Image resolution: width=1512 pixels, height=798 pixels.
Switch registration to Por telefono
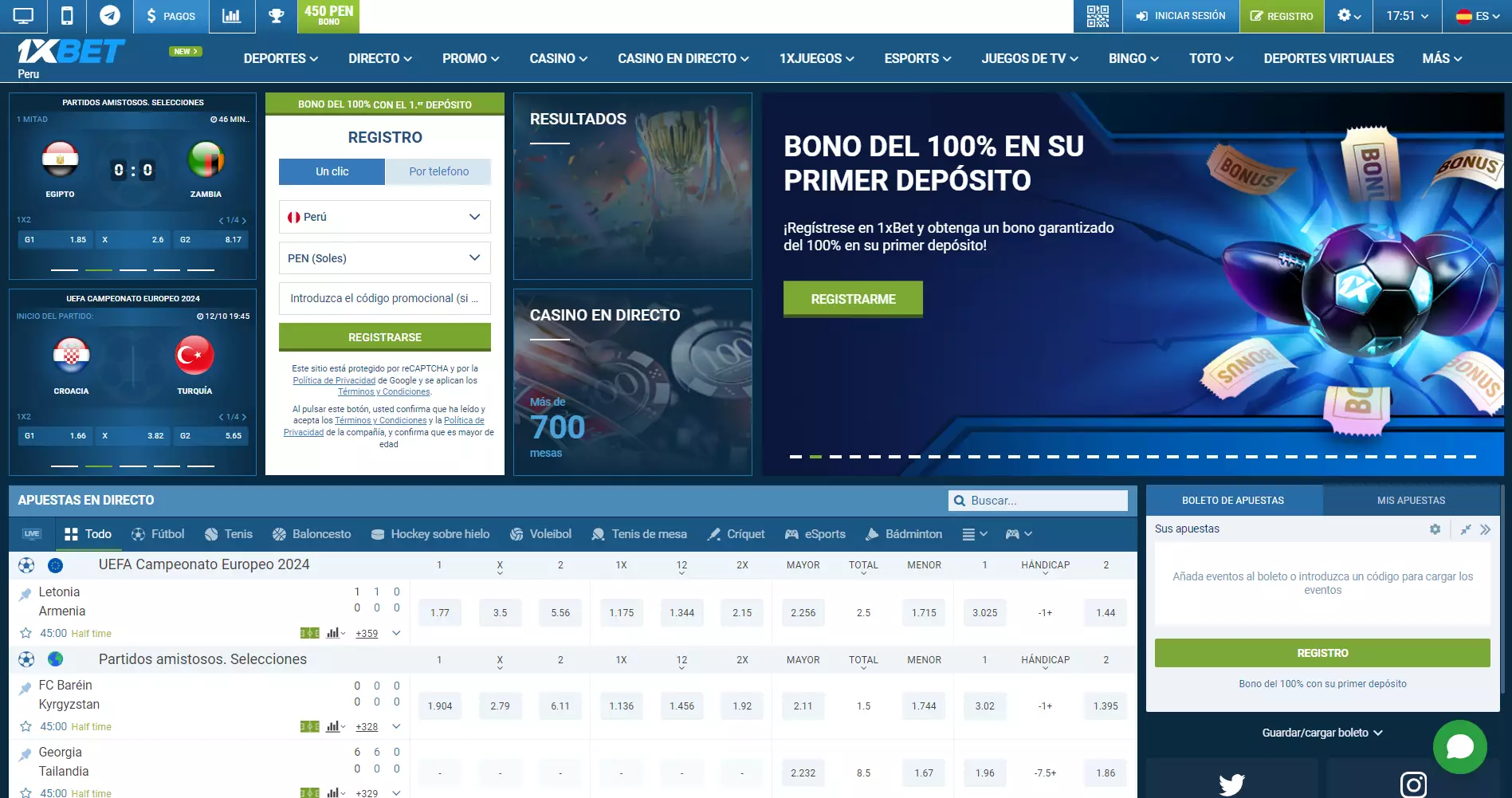438,171
